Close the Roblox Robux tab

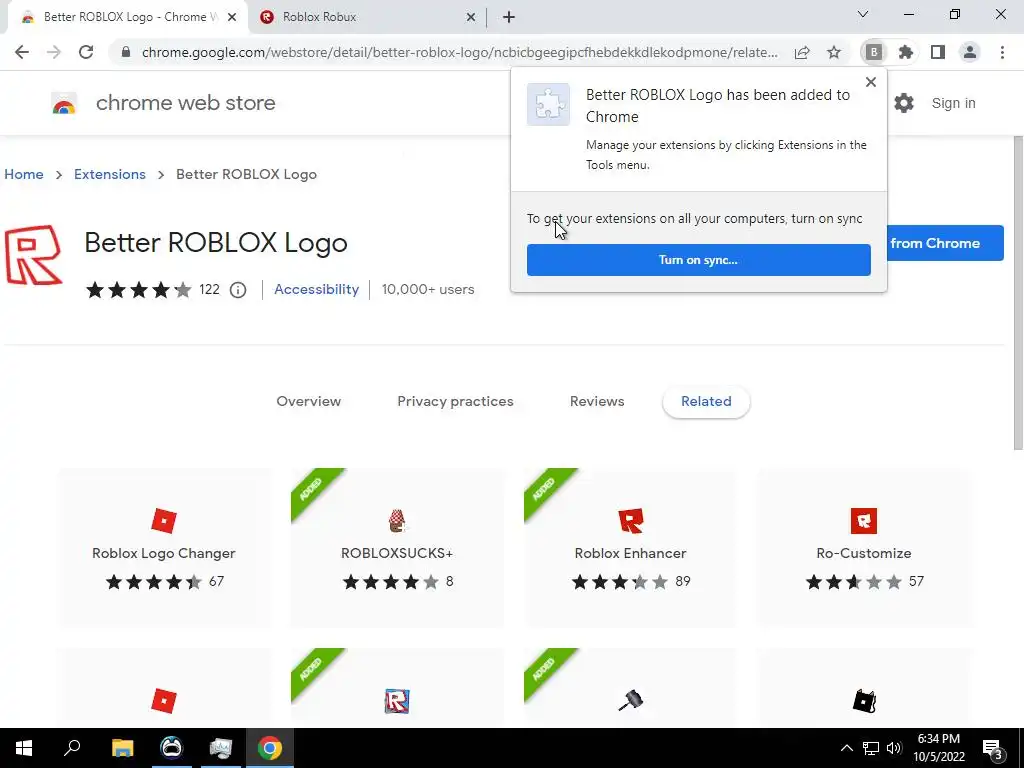pyautogui.click(x=470, y=17)
